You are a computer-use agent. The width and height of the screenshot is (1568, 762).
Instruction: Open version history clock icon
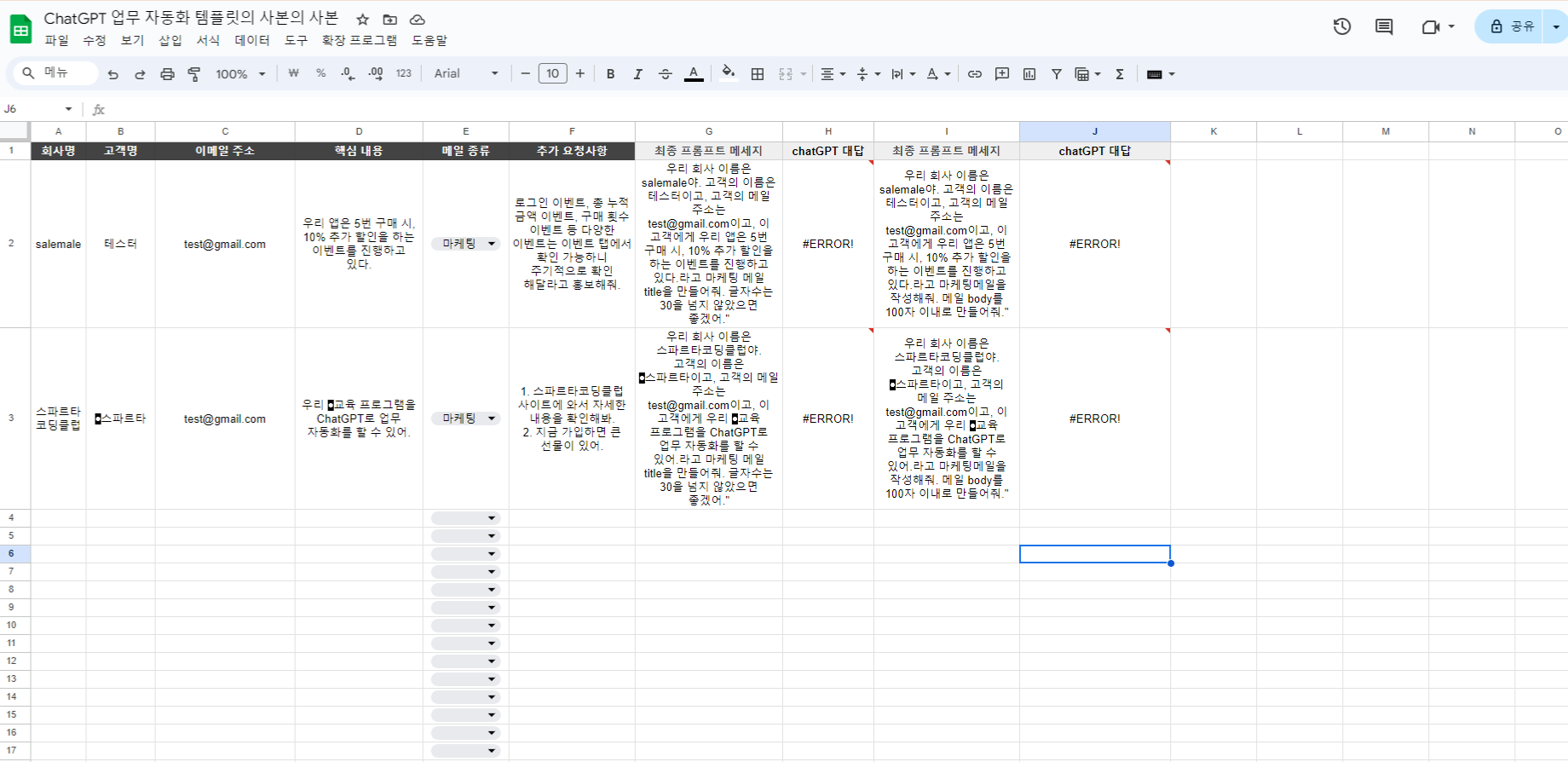pos(1342,26)
